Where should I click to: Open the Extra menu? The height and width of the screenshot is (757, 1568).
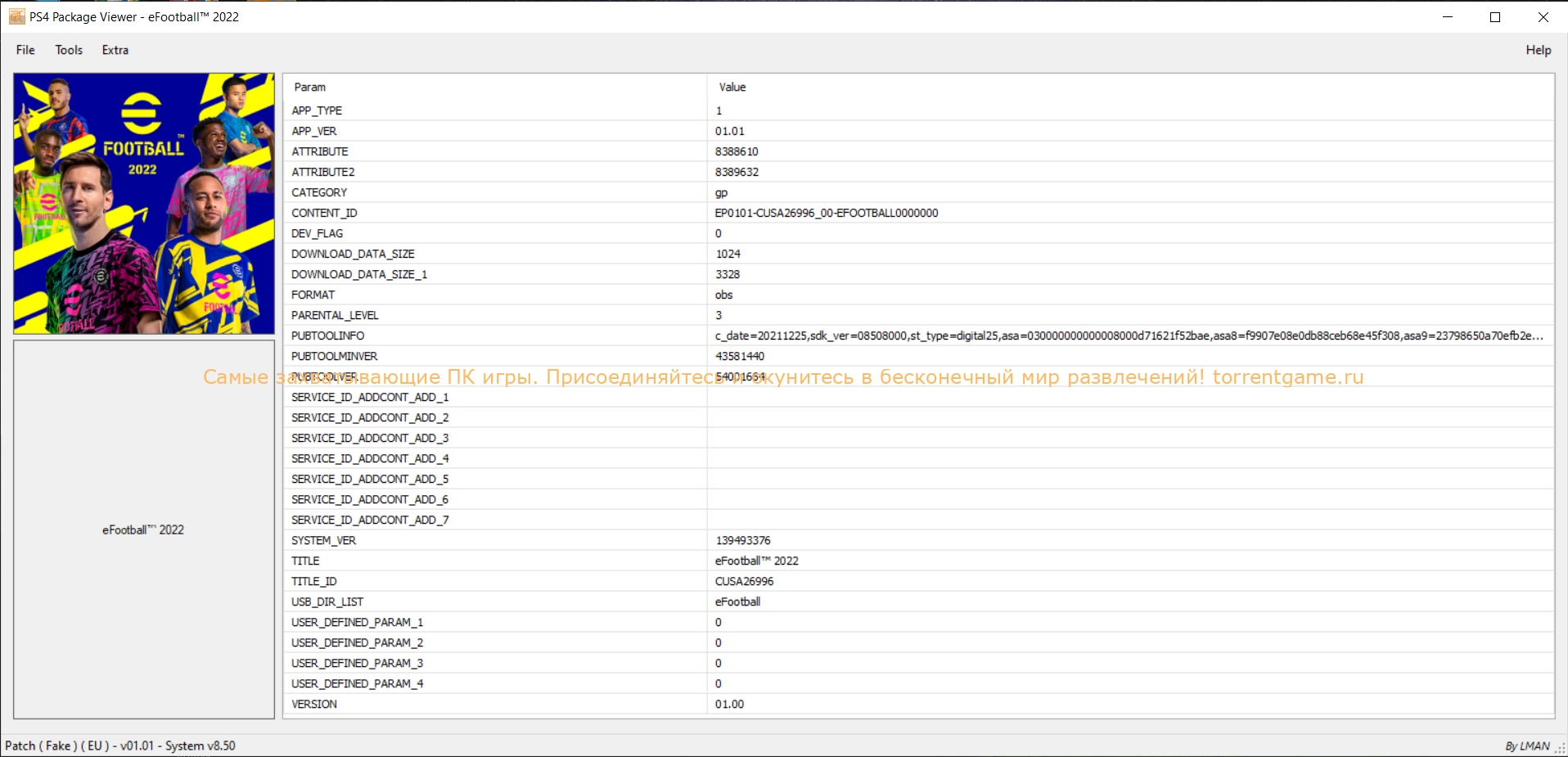115,50
